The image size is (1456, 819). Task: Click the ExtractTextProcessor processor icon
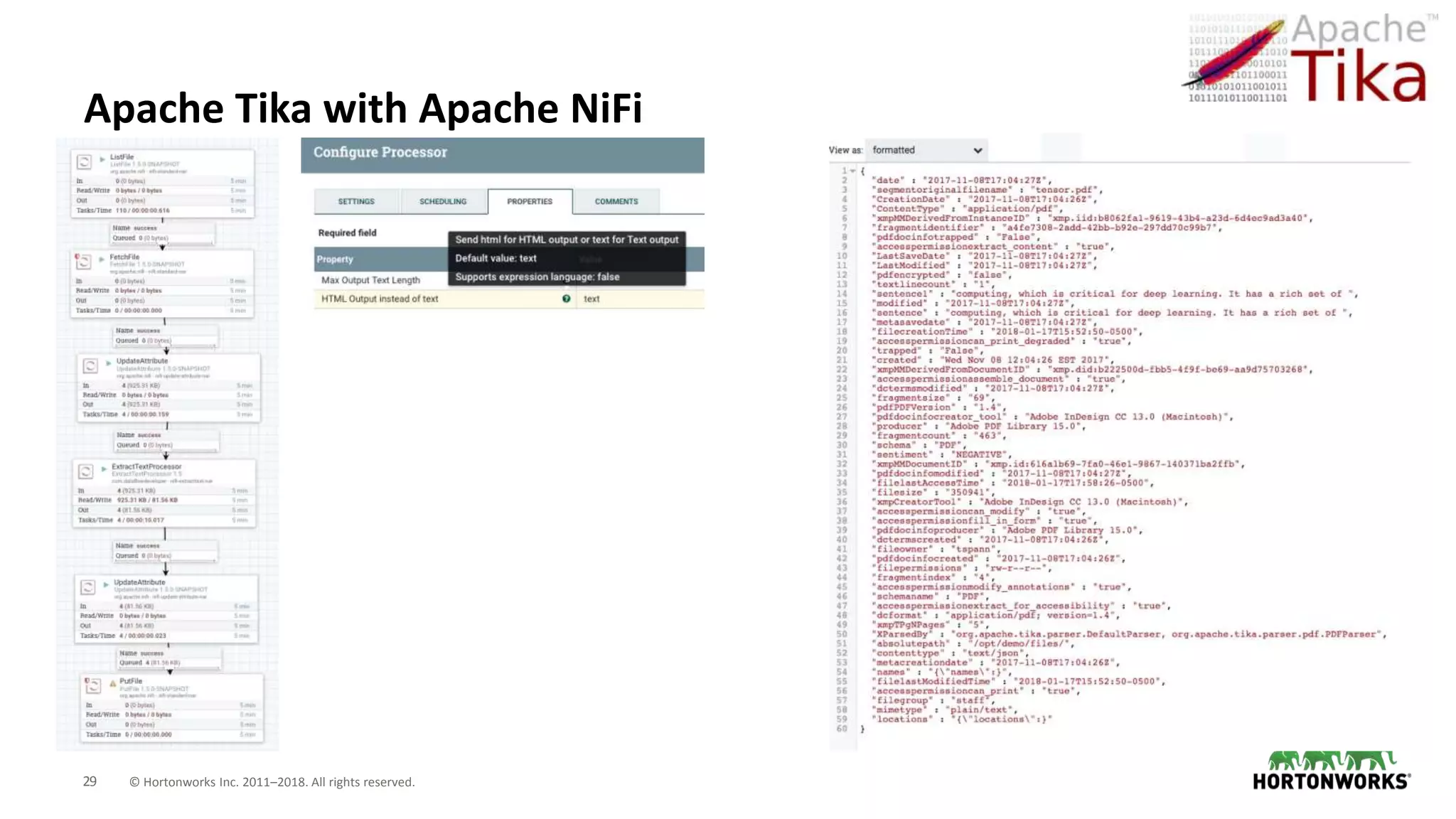(85, 471)
